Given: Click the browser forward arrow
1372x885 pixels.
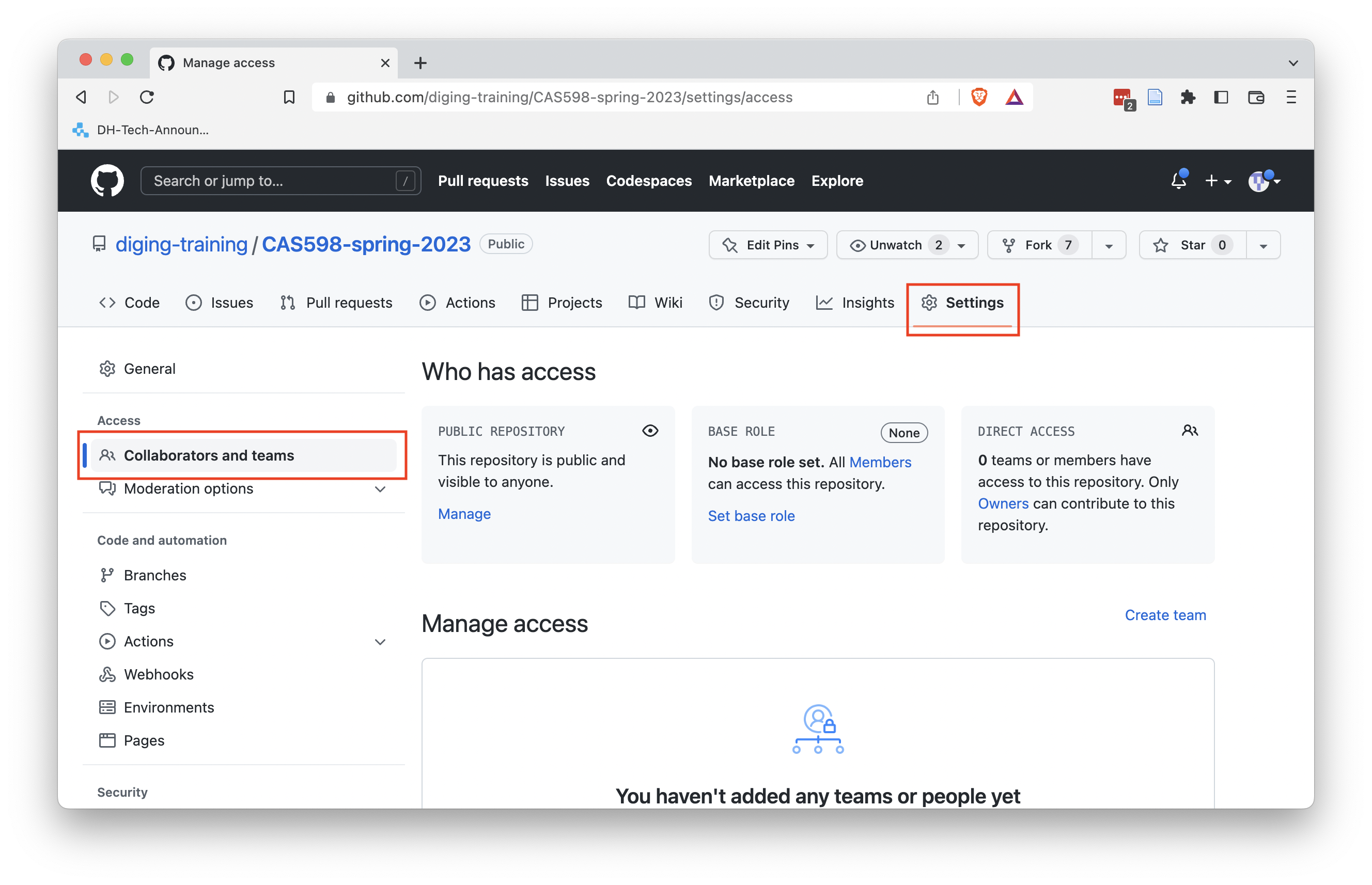Looking at the screenshot, I should pyautogui.click(x=114, y=97).
